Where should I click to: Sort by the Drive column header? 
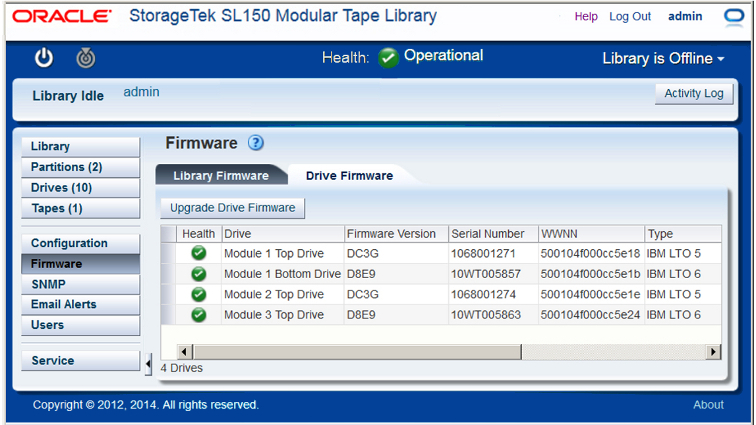tap(283, 234)
